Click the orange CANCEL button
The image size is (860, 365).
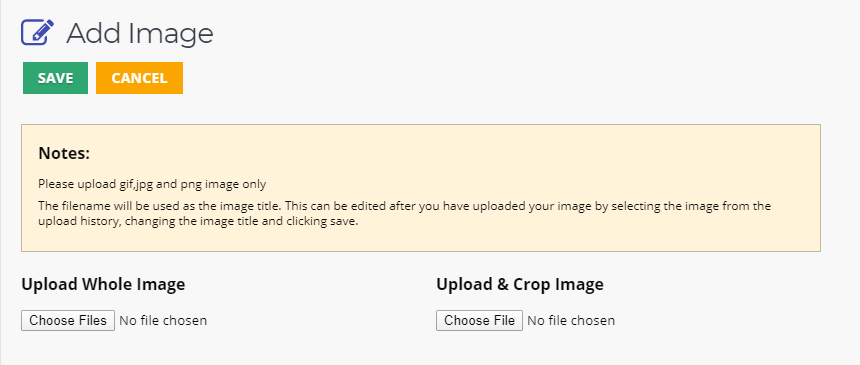point(139,78)
